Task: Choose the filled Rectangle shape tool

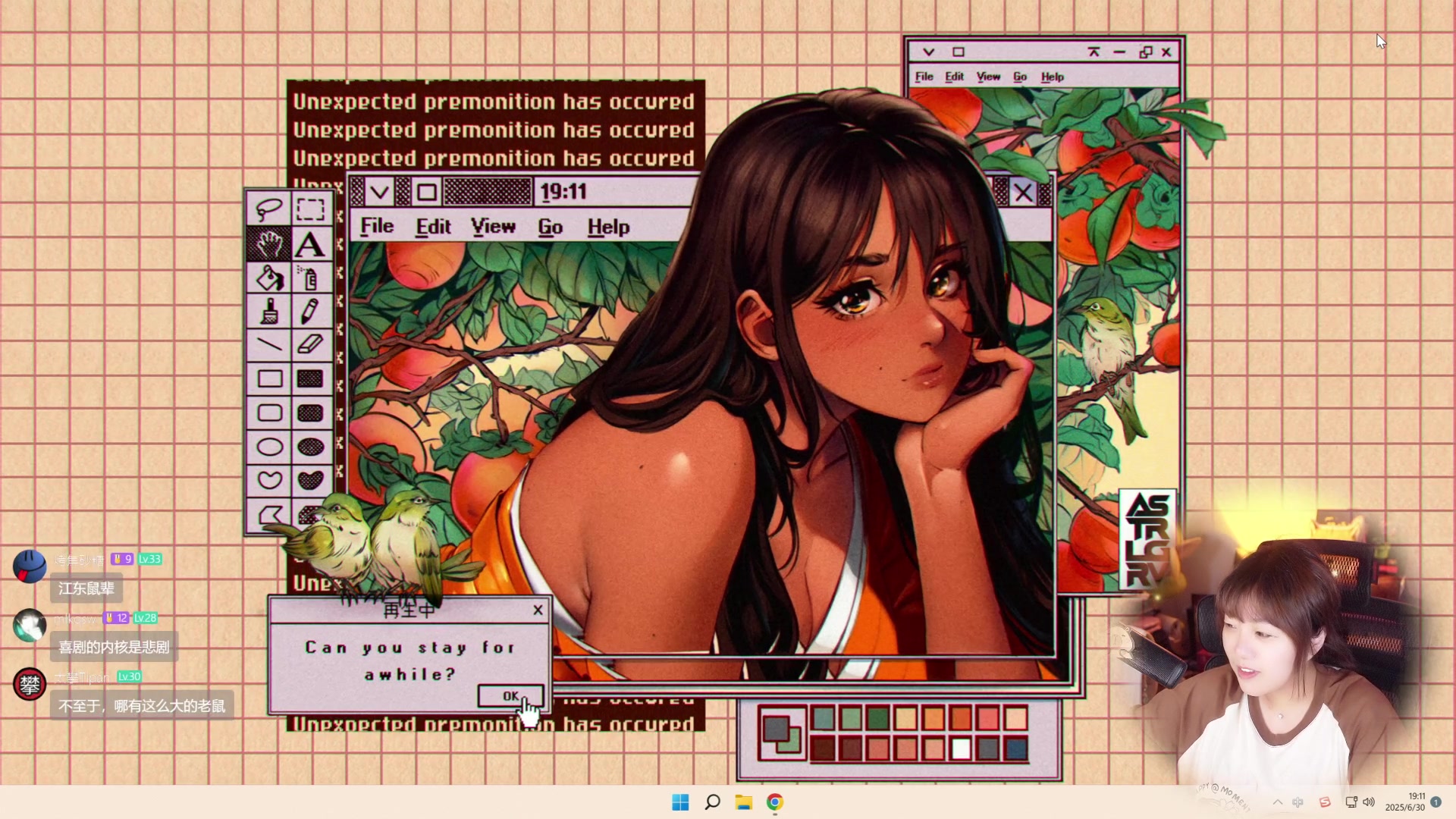Action: [310, 378]
